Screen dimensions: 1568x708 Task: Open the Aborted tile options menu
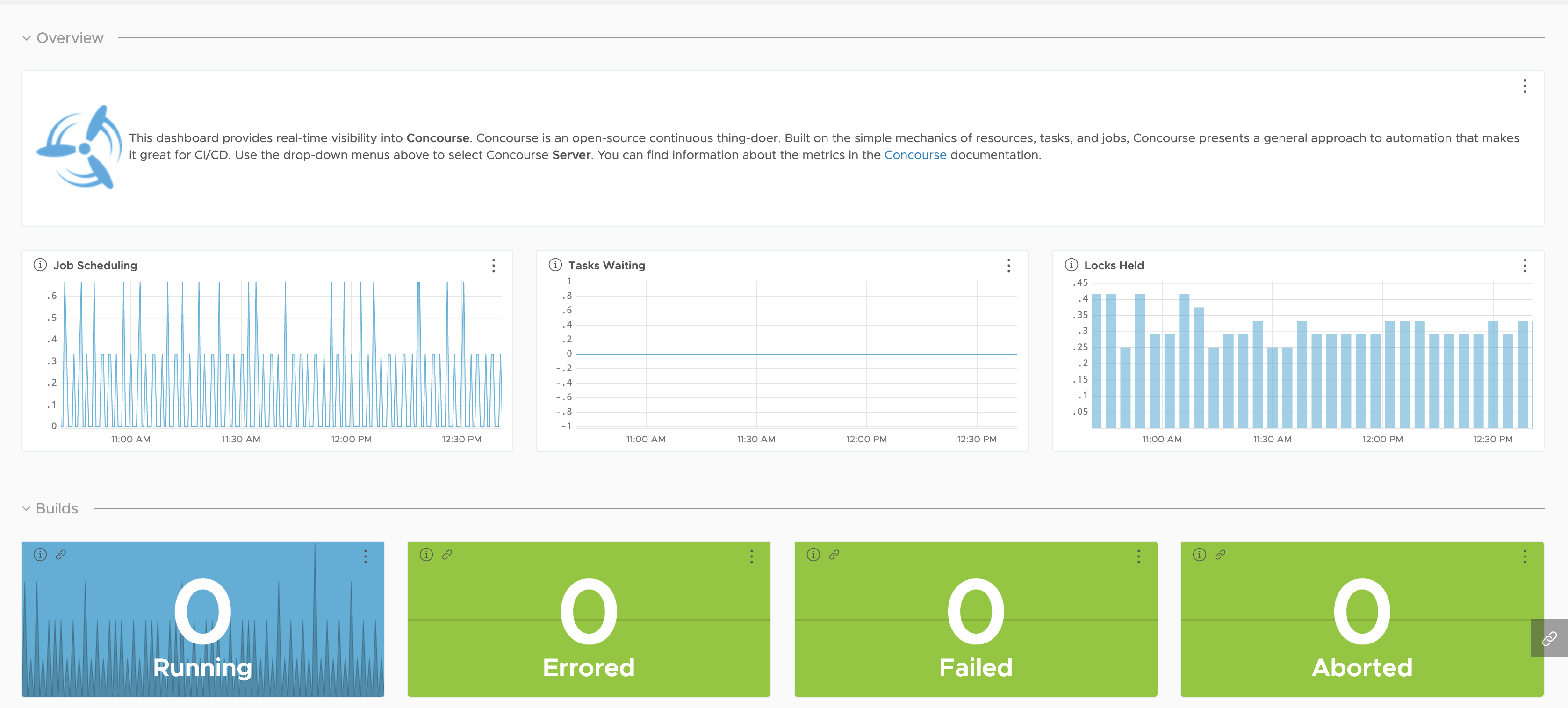[1525, 556]
